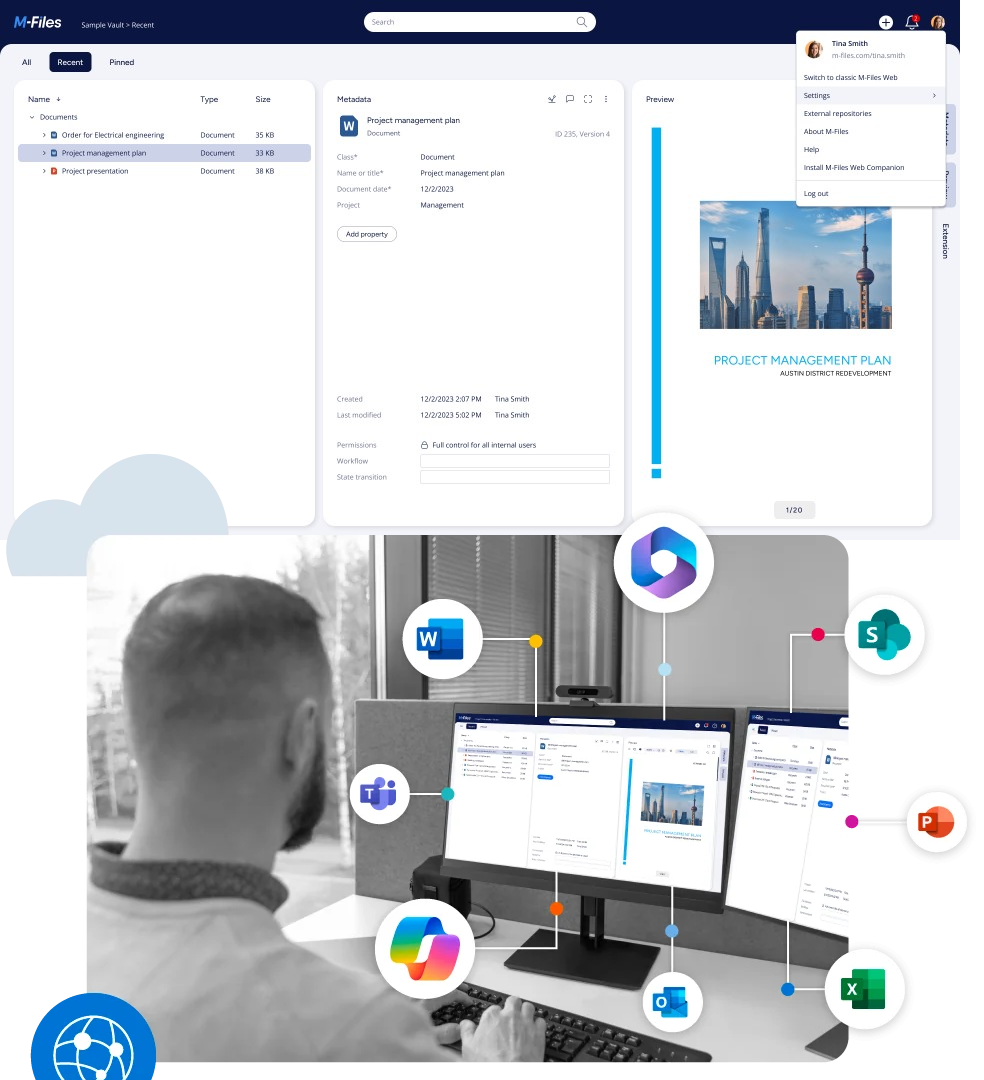Click the plus create icon in the header

tap(886, 23)
